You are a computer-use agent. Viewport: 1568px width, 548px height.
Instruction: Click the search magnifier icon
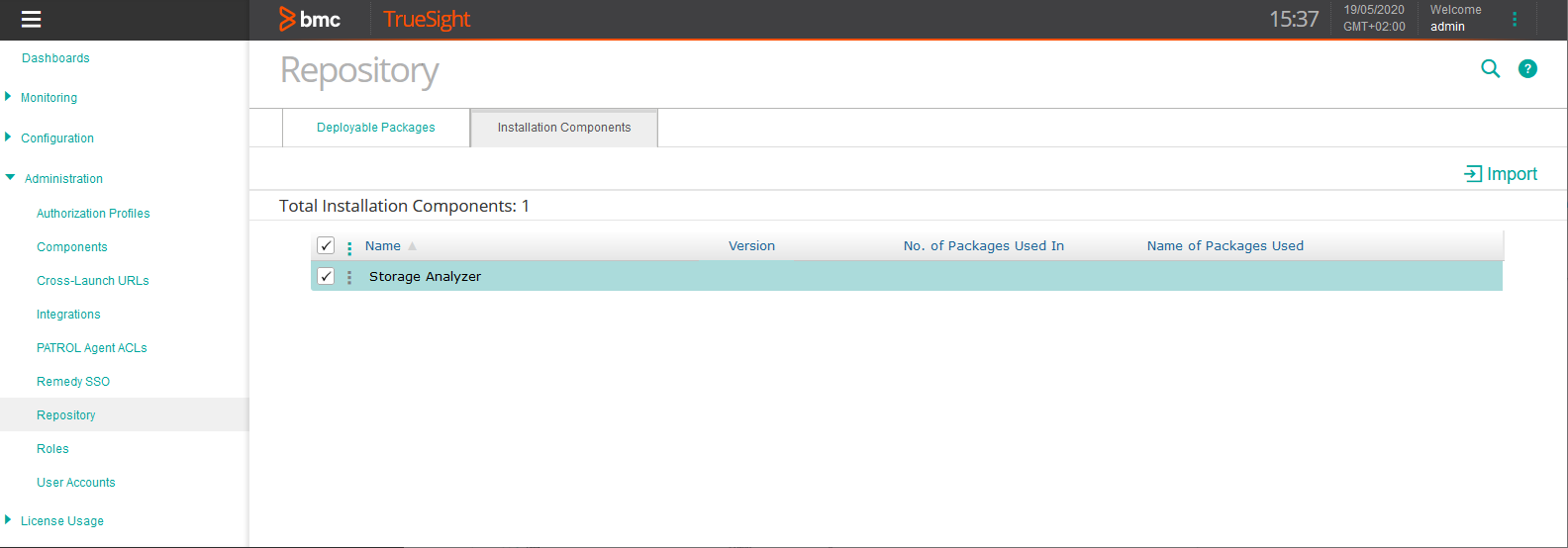click(x=1490, y=68)
